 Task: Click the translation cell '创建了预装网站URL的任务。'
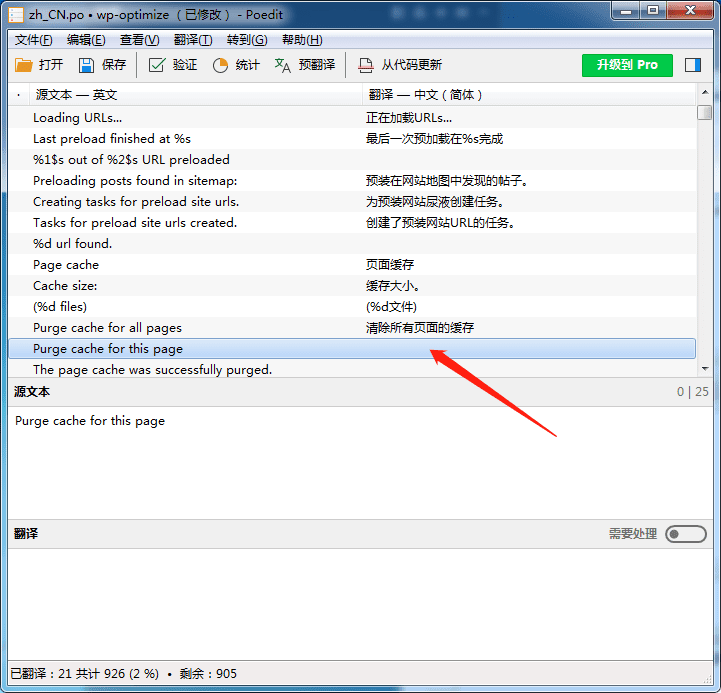click(440, 223)
